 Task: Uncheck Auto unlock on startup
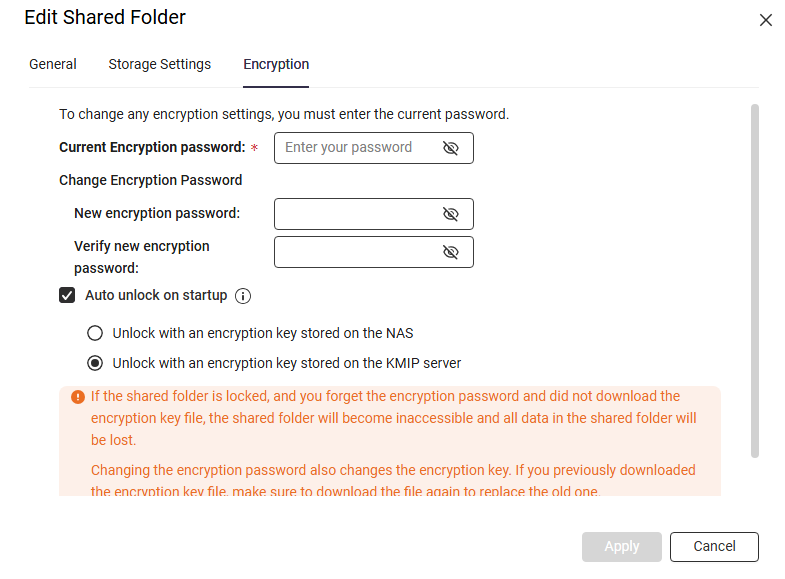[x=68, y=295]
